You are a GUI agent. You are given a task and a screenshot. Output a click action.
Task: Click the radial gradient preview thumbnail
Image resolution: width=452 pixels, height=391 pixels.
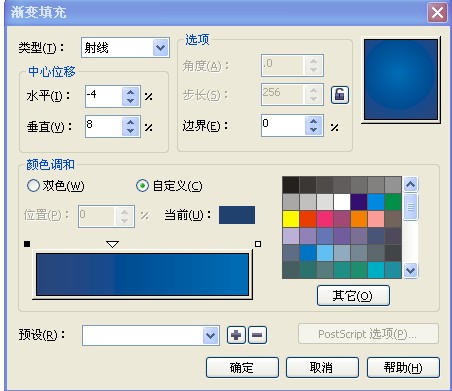pos(401,79)
